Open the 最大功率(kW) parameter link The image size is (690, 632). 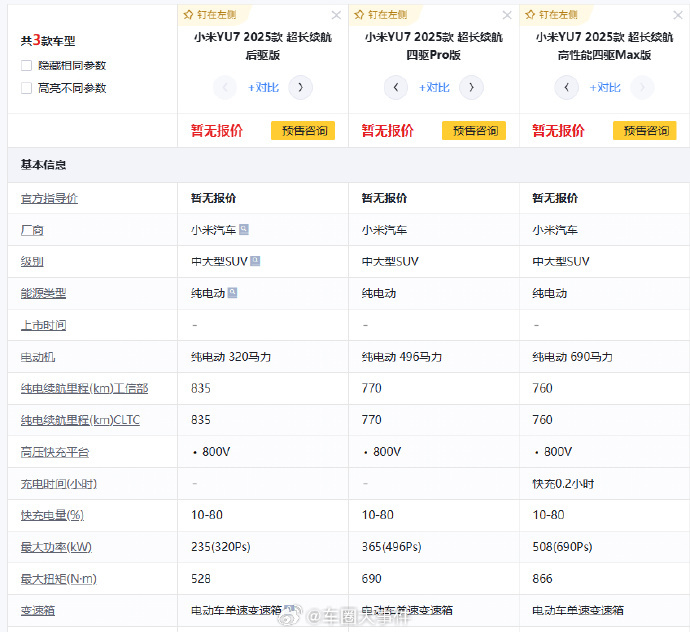pyautogui.click(x=56, y=547)
